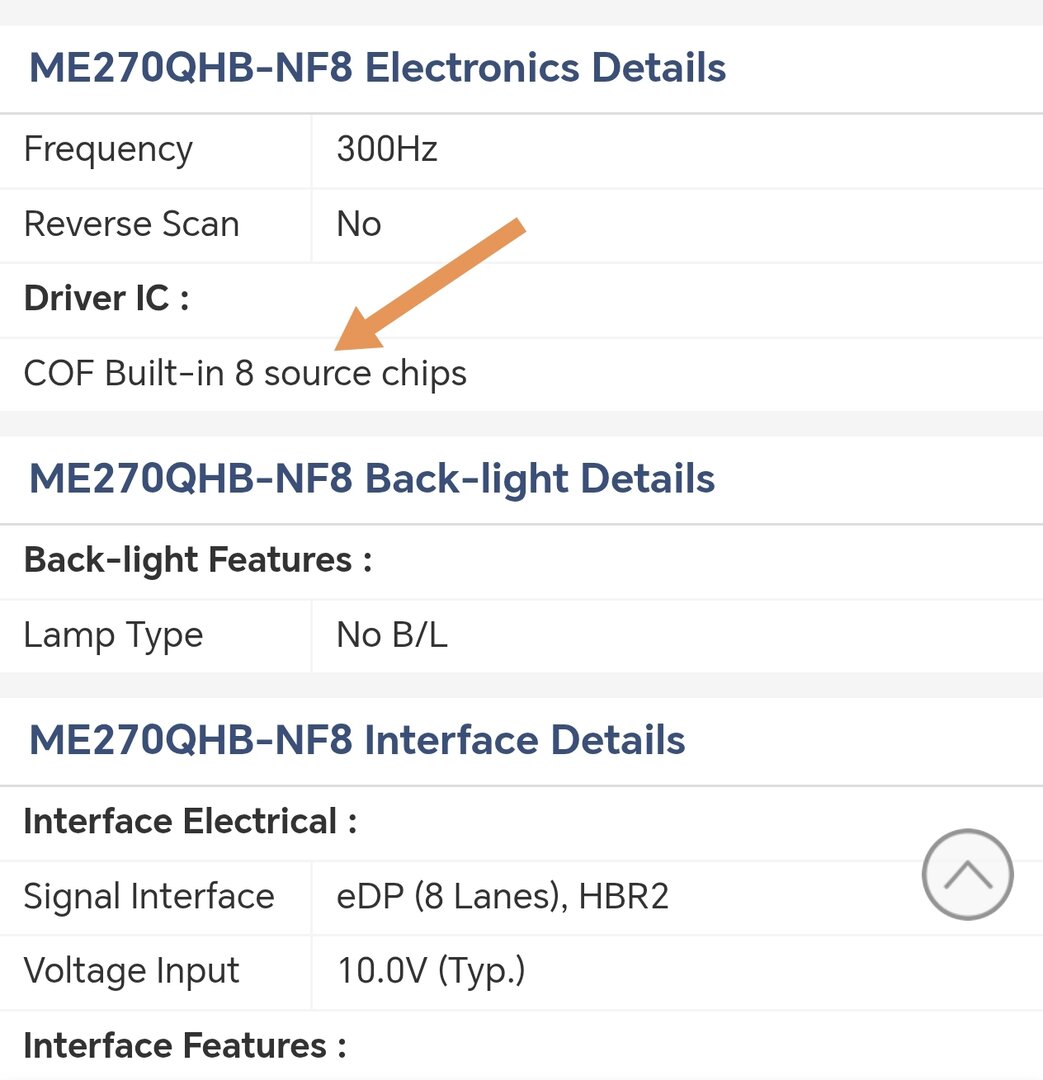The image size is (1043, 1080).
Task: Click the Driver IC label
Action: (x=106, y=298)
